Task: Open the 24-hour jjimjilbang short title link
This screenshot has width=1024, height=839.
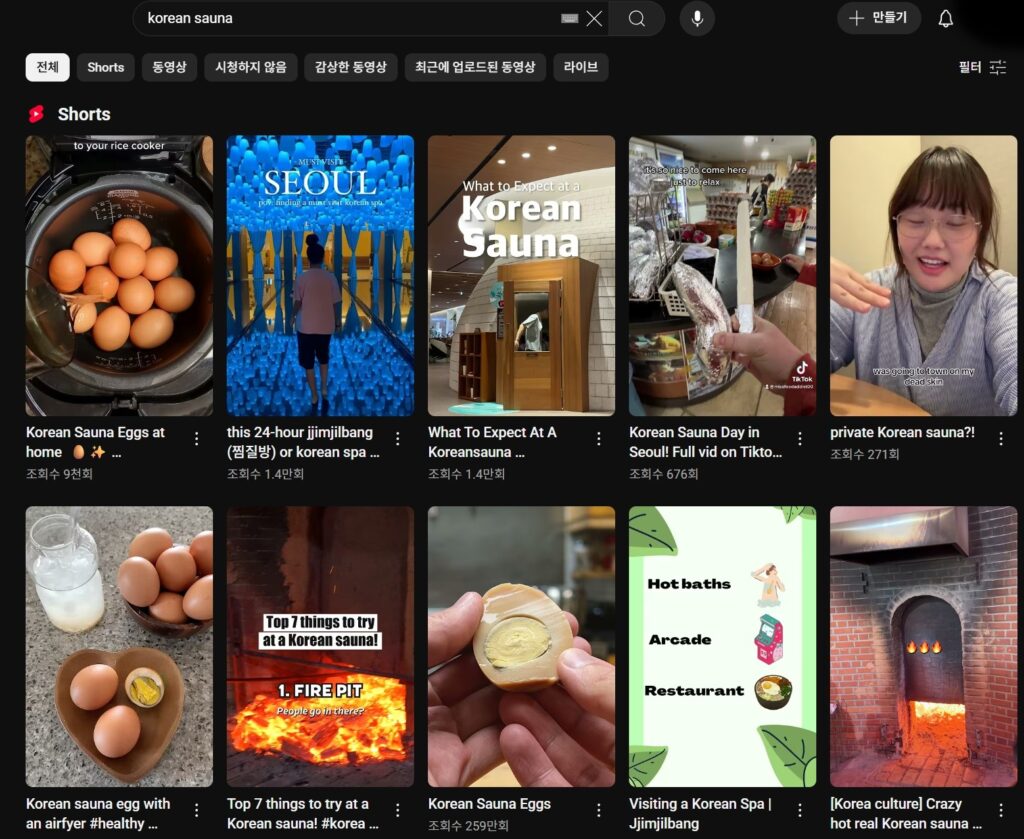Action: point(302,442)
